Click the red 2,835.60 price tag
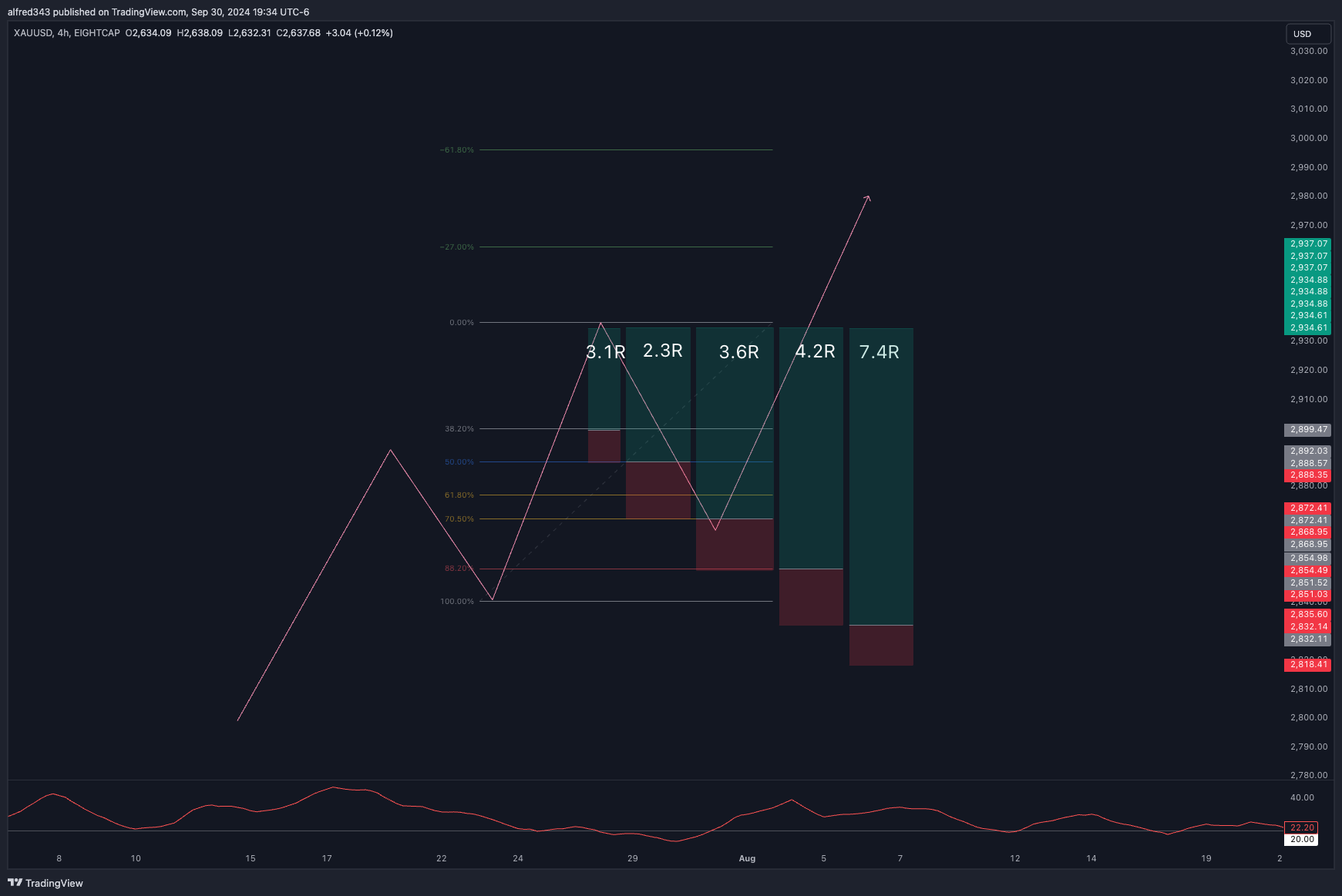1342x896 pixels. [x=1307, y=615]
